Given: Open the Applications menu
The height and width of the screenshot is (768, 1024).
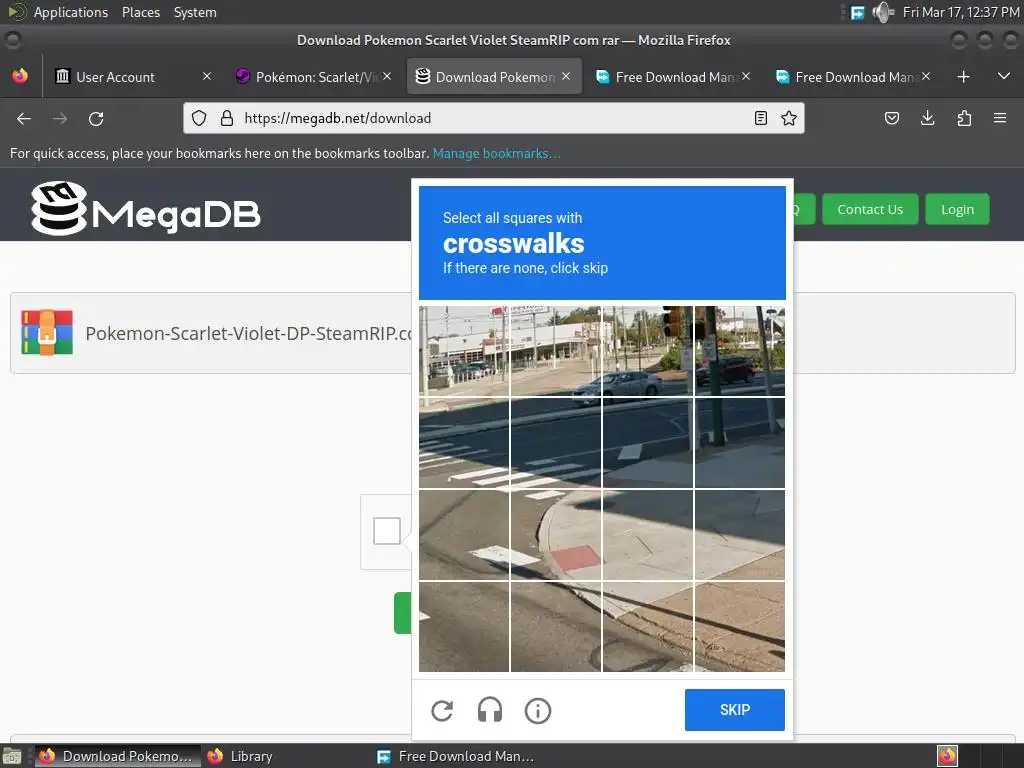Looking at the screenshot, I should [x=71, y=12].
